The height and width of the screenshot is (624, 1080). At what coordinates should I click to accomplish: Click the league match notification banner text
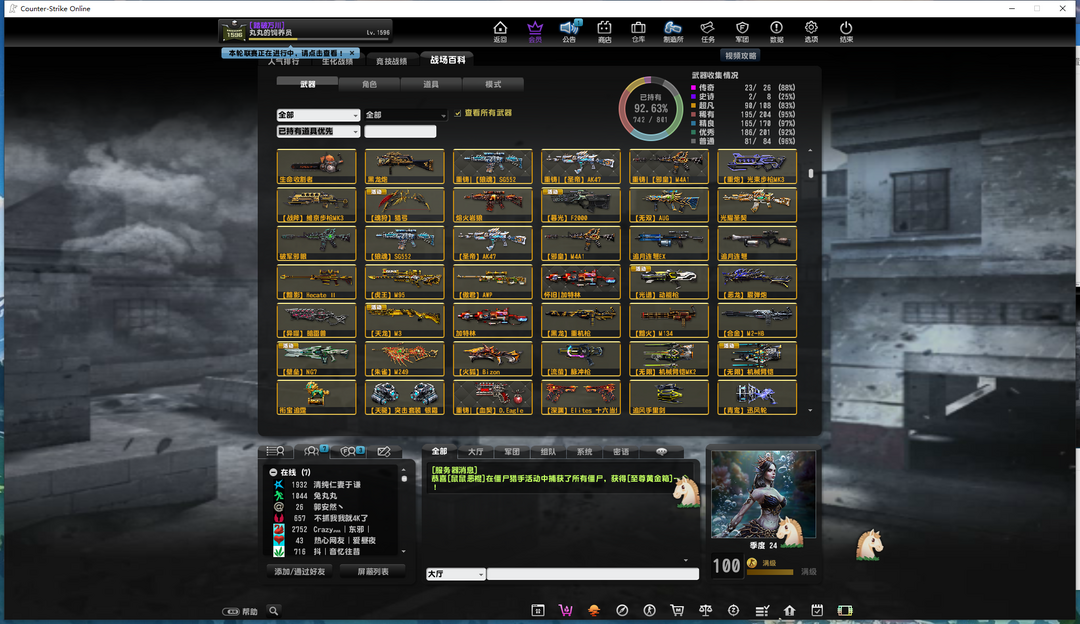(285, 53)
